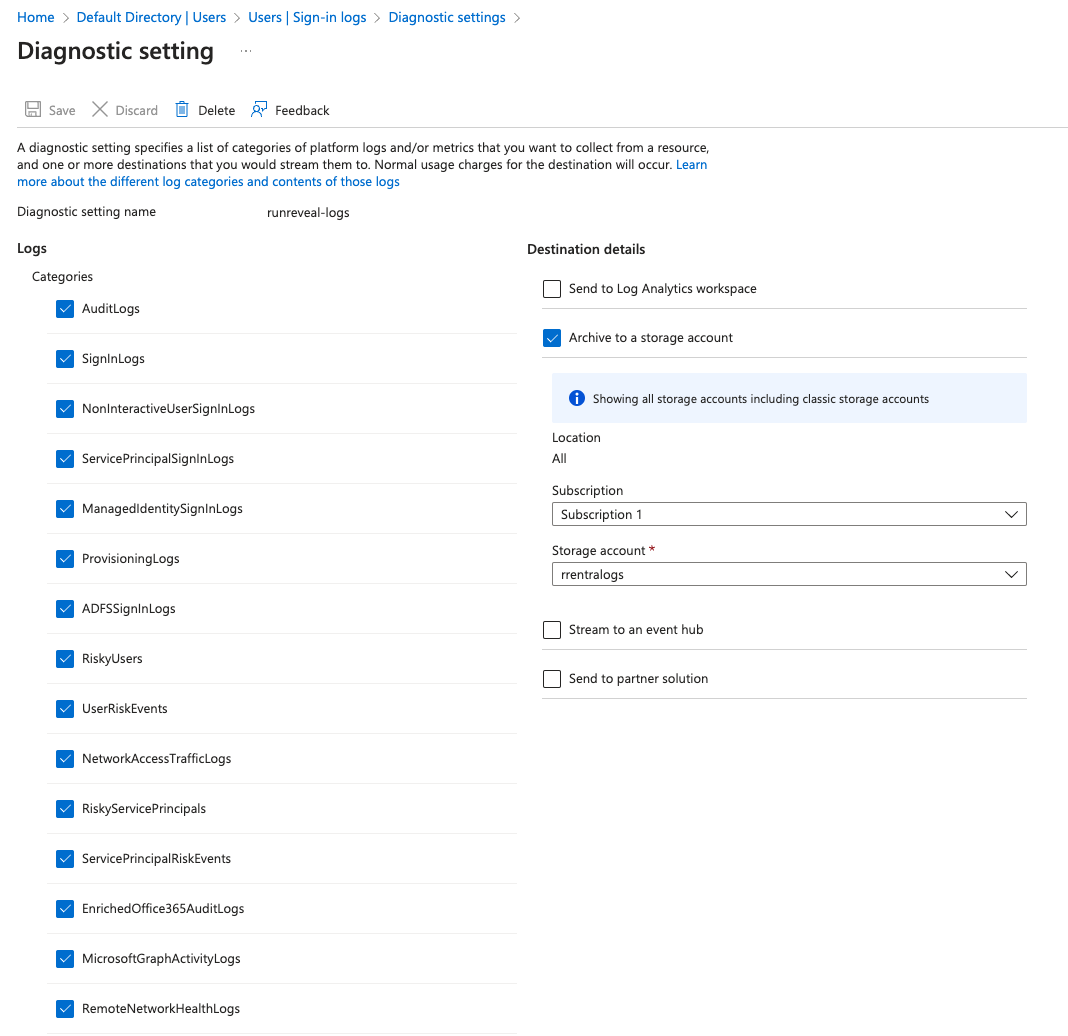
Task: Click the Delete trash can icon
Action: [x=182, y=110]
